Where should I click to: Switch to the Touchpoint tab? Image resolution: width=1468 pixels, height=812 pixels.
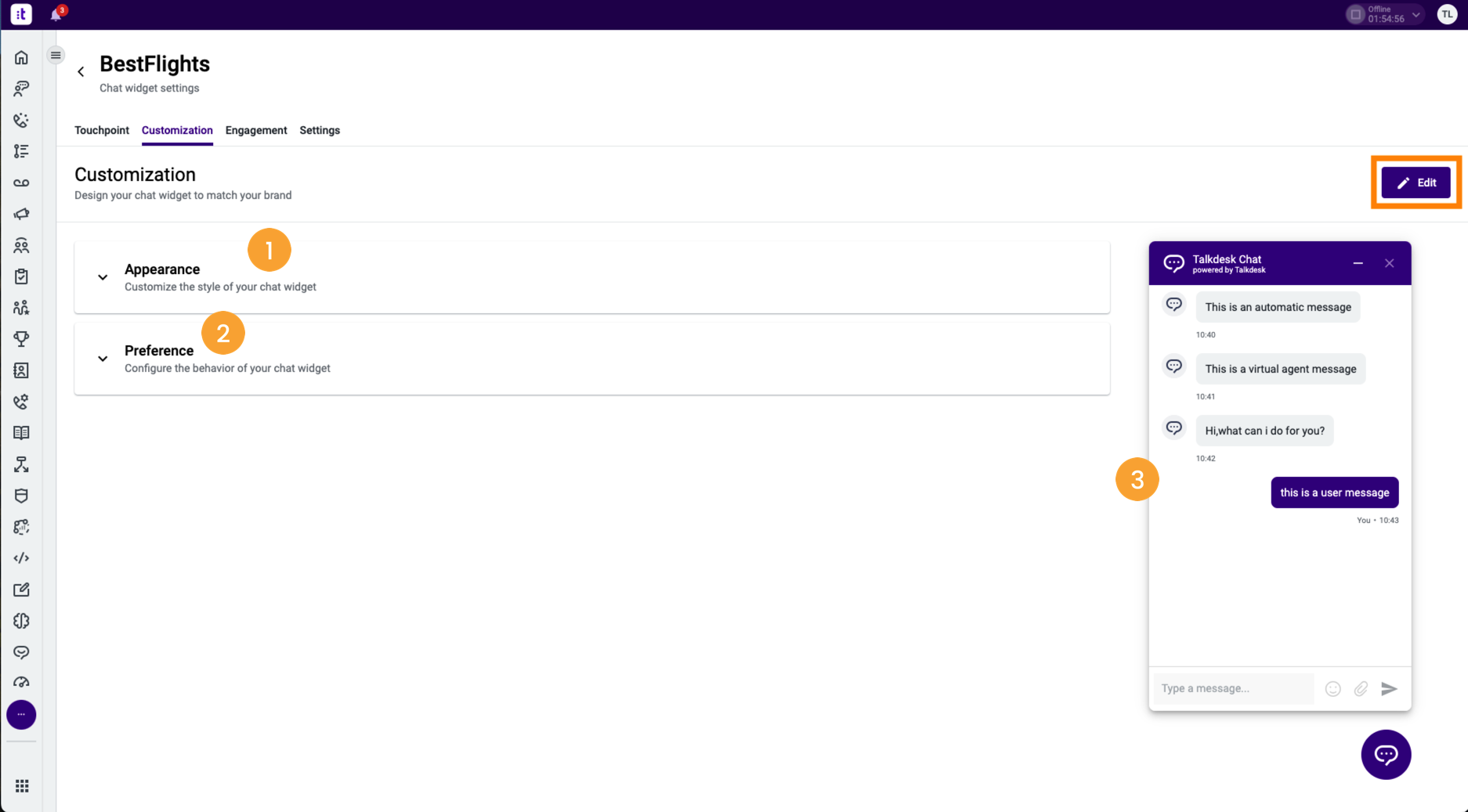tap(102, 130)
